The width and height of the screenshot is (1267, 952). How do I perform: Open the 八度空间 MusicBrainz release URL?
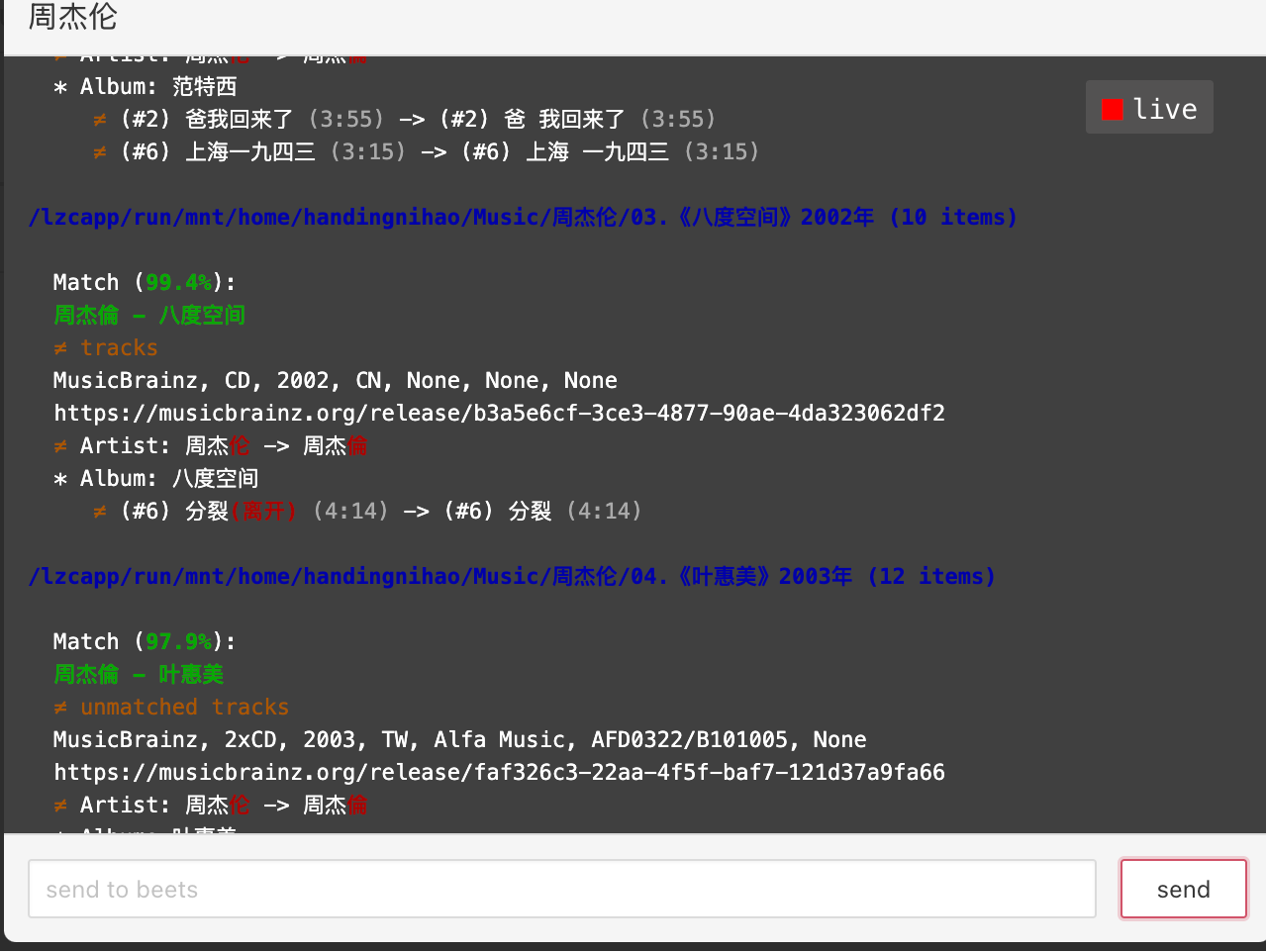click(499, 413)
